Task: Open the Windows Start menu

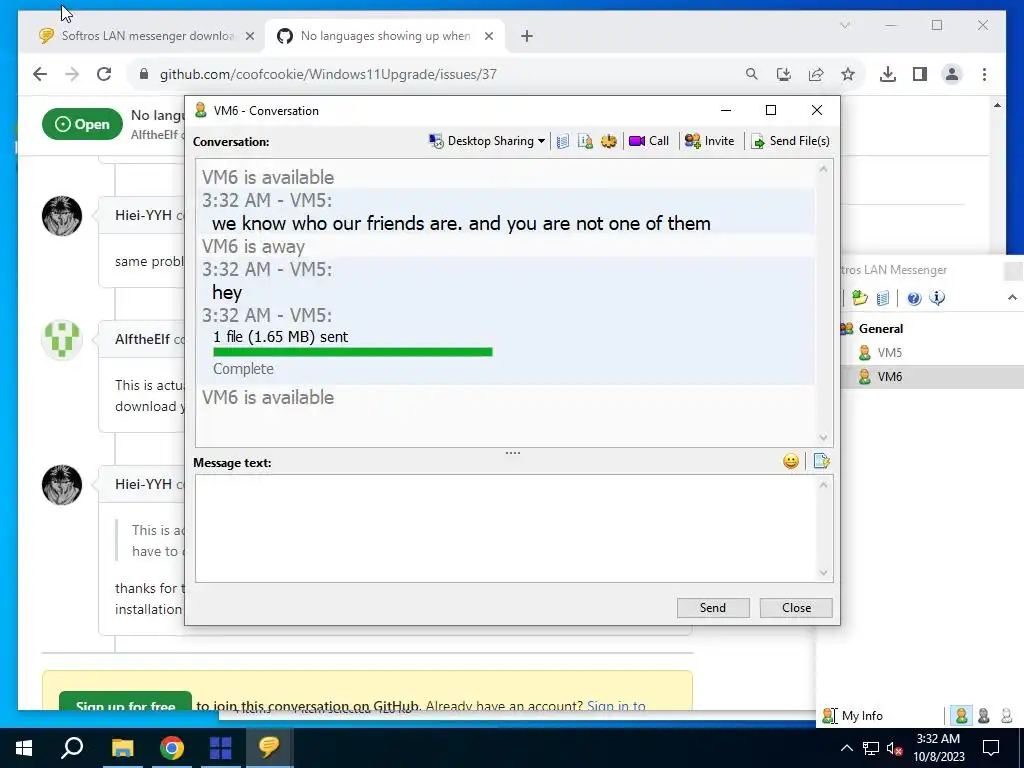Action: [x=24, y=748]
